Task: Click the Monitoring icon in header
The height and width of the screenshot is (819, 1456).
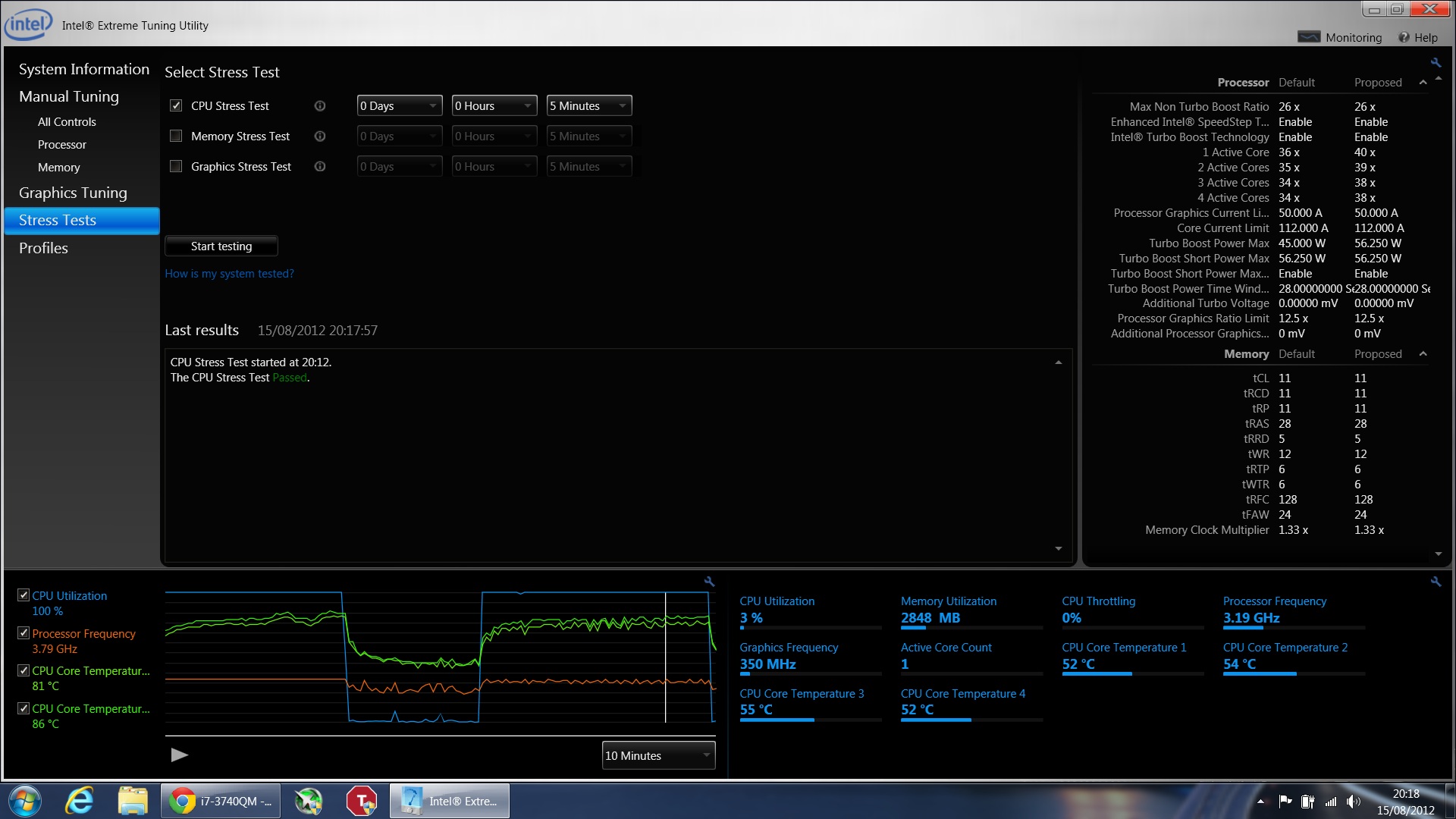Action: point(1309,37)
